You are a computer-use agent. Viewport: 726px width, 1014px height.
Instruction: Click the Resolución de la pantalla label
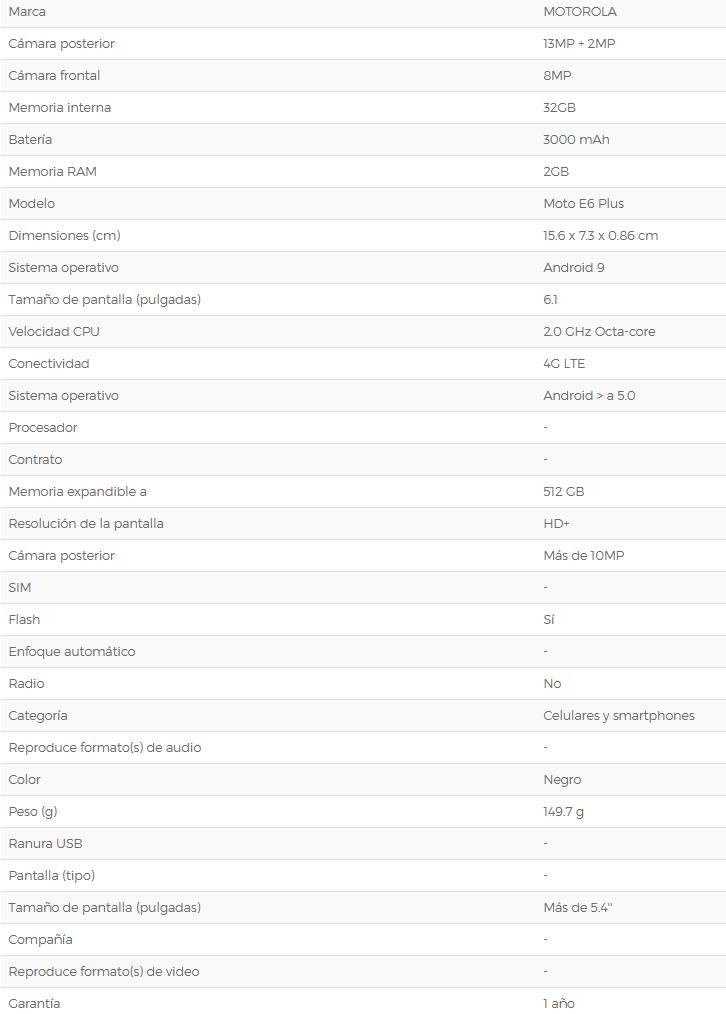(x=86, y=524)
